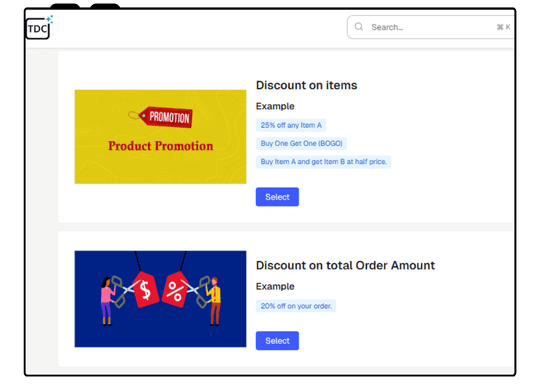This screenshot has height=384, width=540.
Task: Focus the Search input field
Action: click(x=430, y=27)
